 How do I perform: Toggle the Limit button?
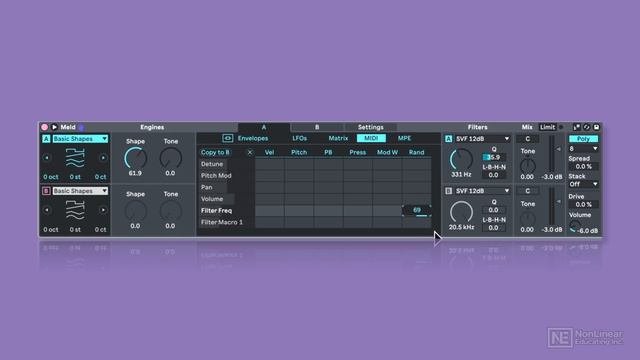click(x=548, y=127)
